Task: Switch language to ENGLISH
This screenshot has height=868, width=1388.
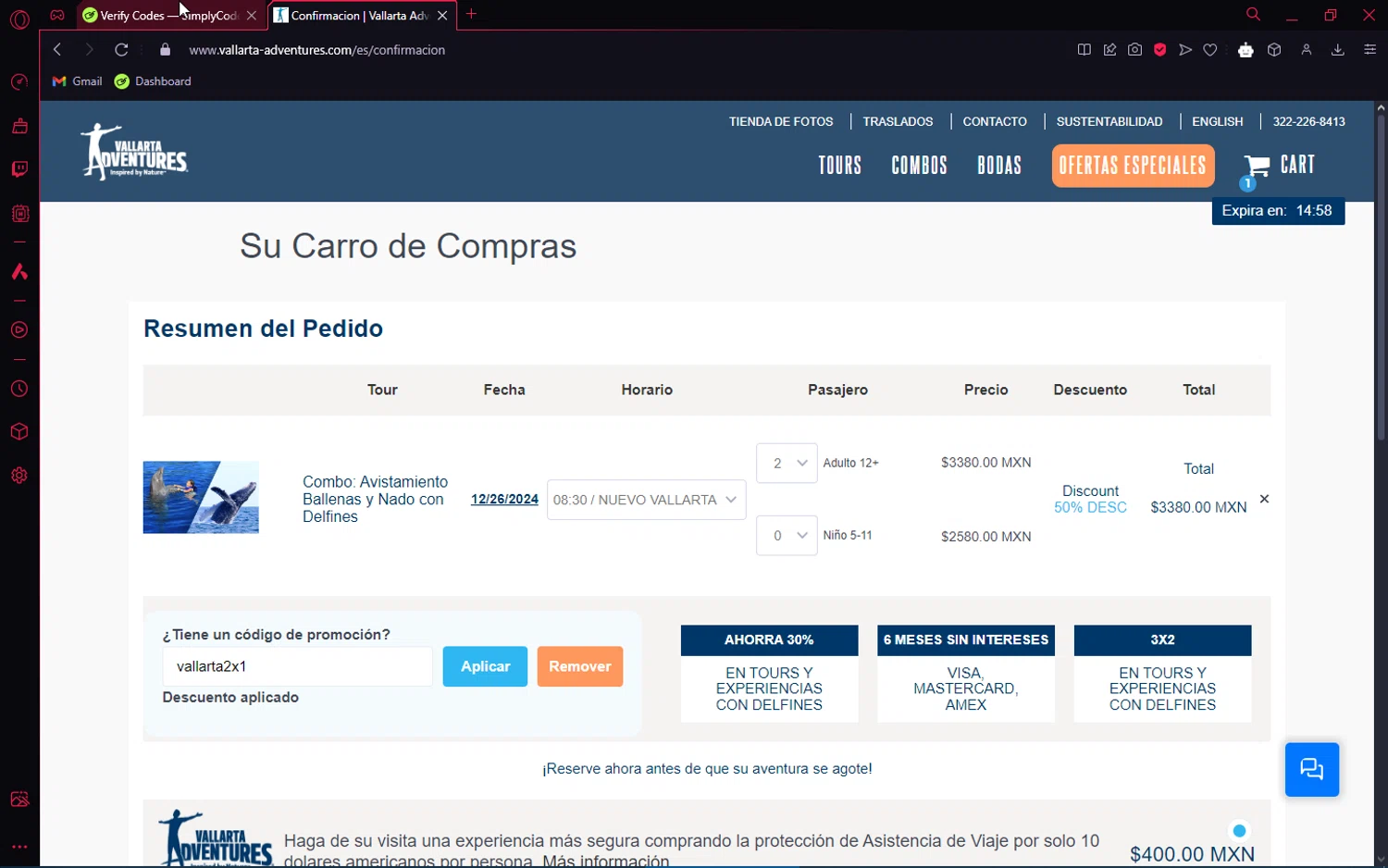Action: pyautogui.click(x=1218, y=121)
